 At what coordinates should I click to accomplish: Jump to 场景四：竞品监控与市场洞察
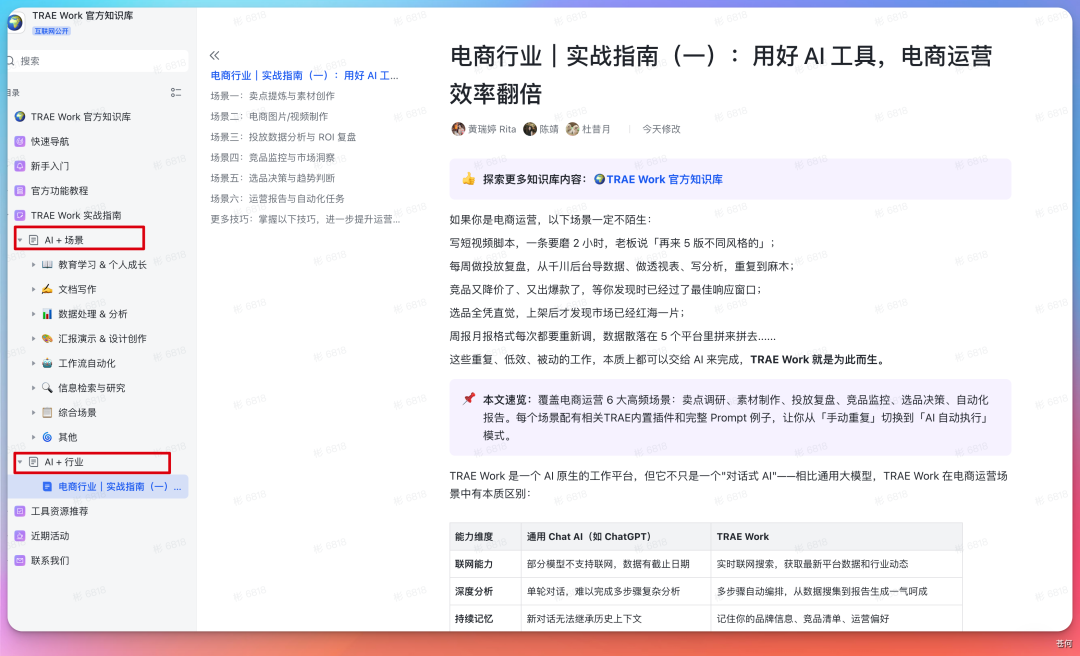tap(273, 158)
